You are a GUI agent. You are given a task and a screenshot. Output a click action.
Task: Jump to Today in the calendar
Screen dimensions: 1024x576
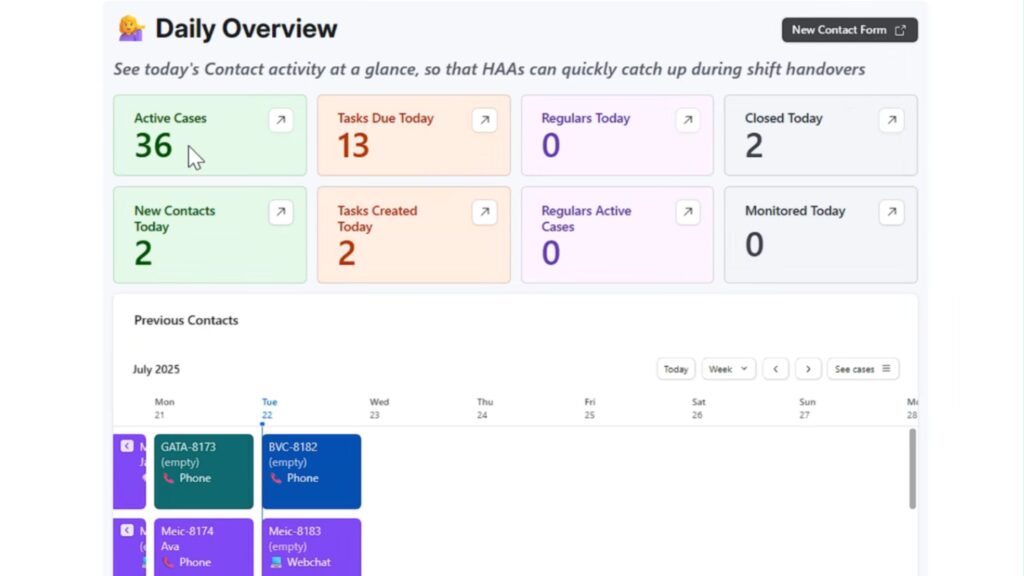point(676,369)
